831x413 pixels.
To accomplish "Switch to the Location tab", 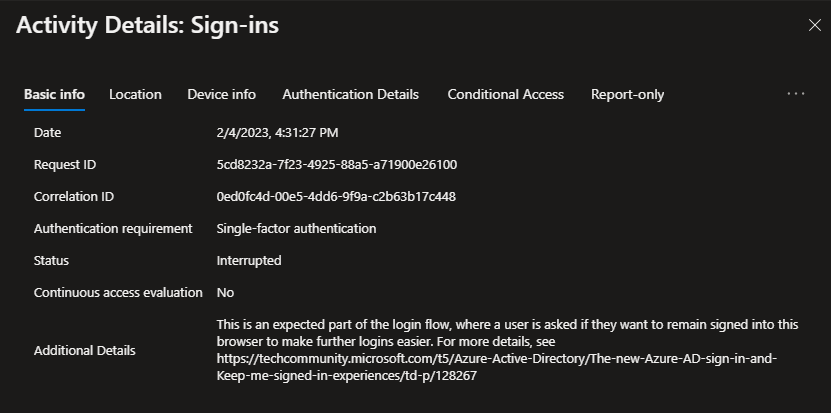I will [135, 94].
